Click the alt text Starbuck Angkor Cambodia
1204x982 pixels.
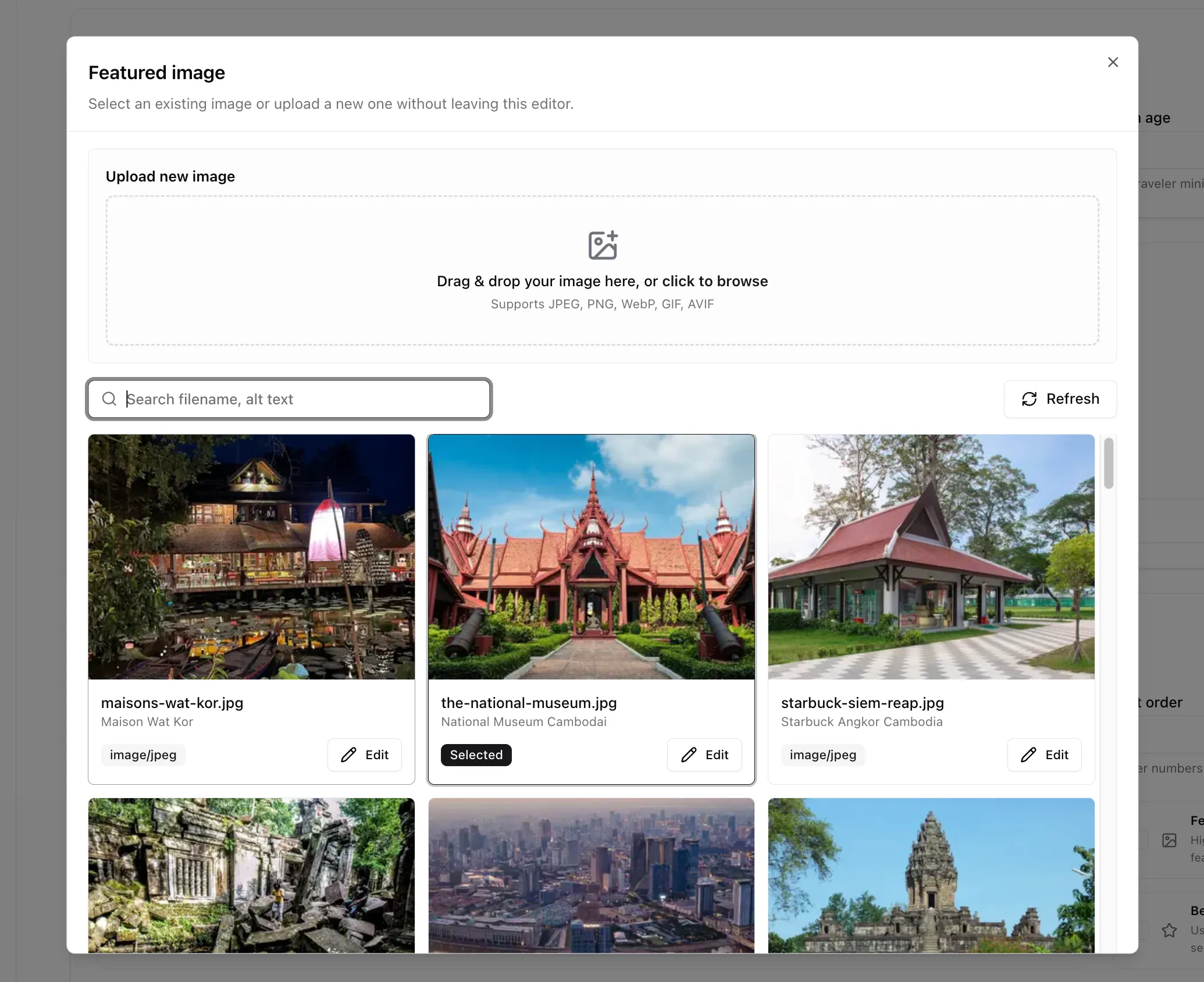click(862, 722)
